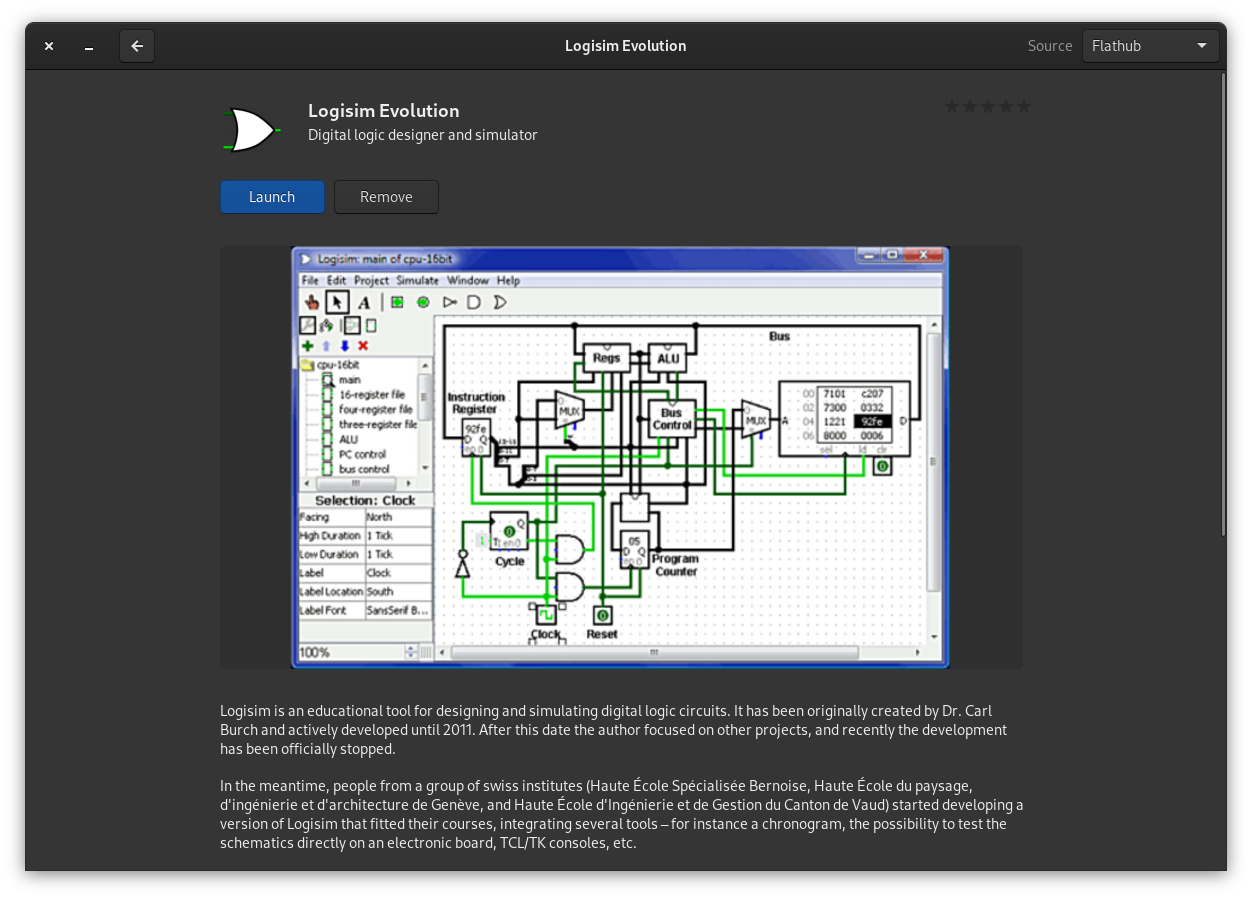
Task: Rate the app with the first star
Action: click(x=950, y=105)
